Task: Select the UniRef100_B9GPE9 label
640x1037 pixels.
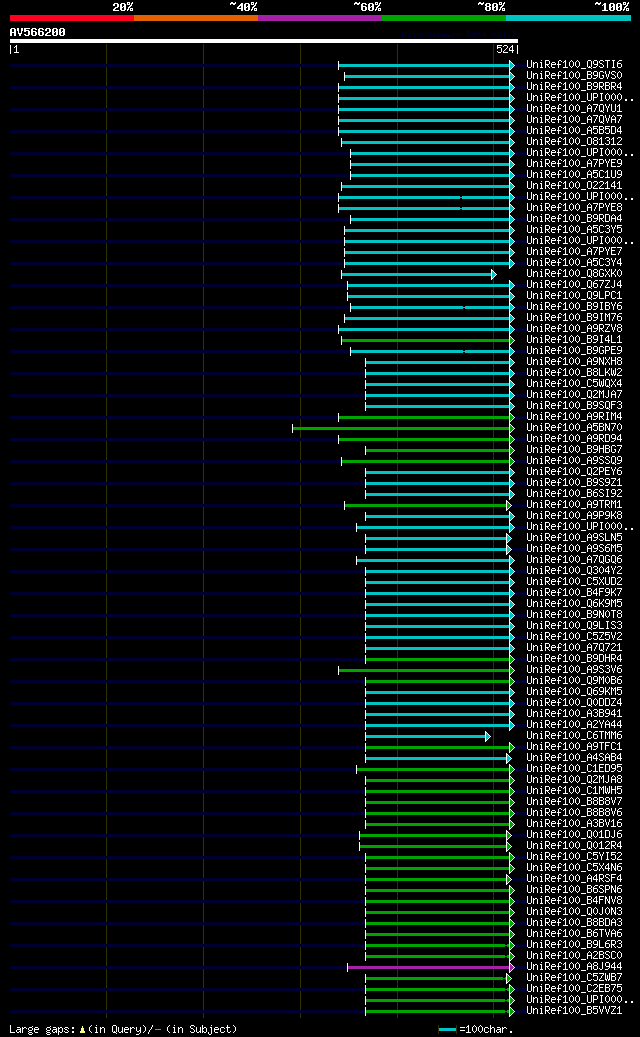Action: click(574, 351)
